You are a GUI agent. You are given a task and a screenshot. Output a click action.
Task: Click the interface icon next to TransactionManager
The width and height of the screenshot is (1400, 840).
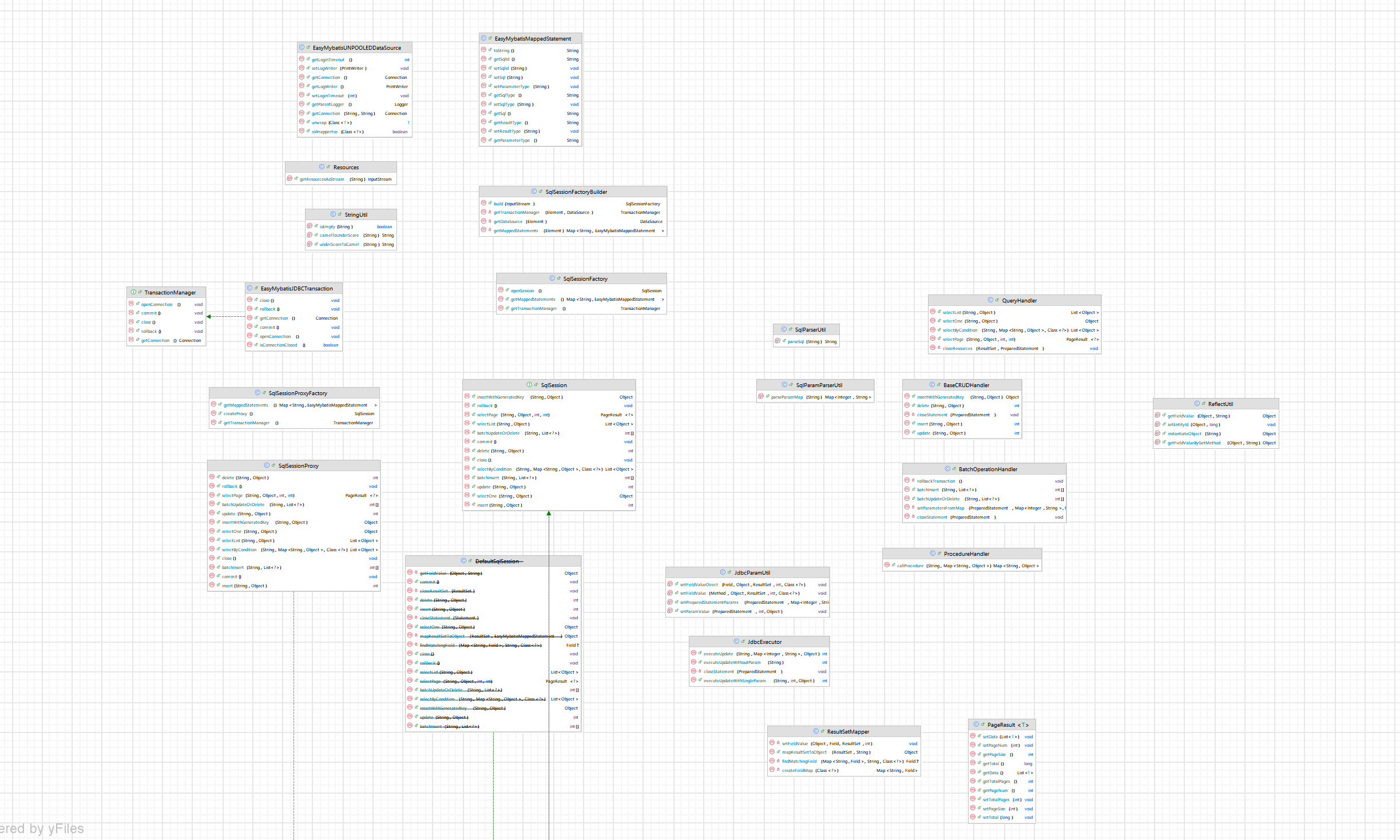pos(133,292)
